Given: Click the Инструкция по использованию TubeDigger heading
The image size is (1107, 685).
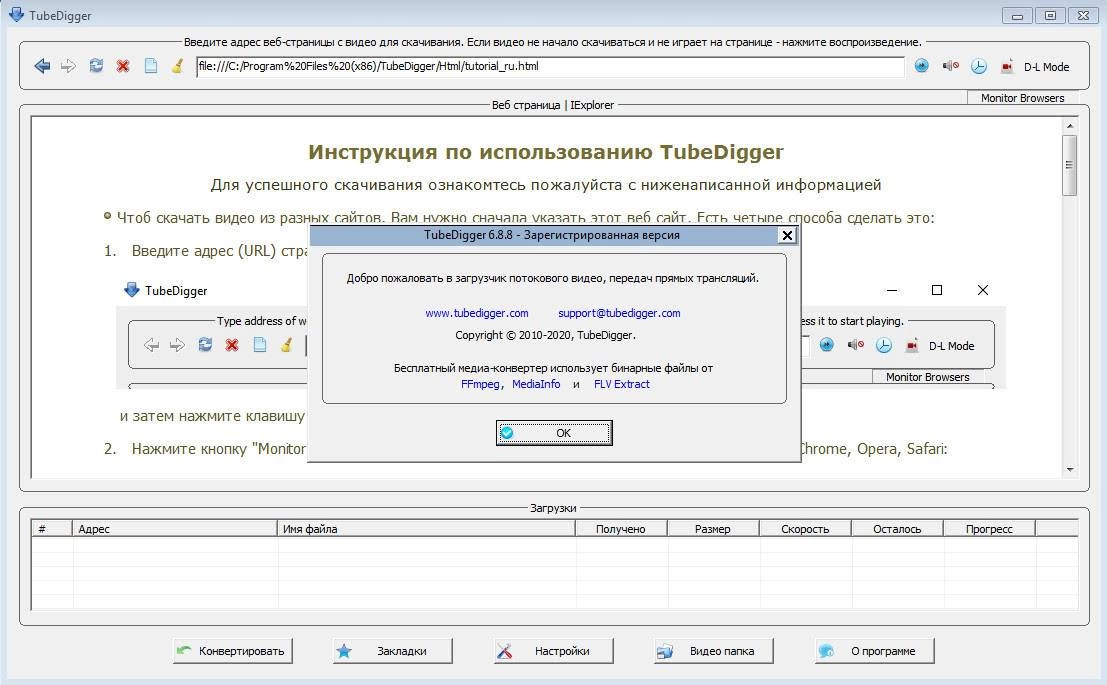Looking at the screenshot, I should [546, 152].
